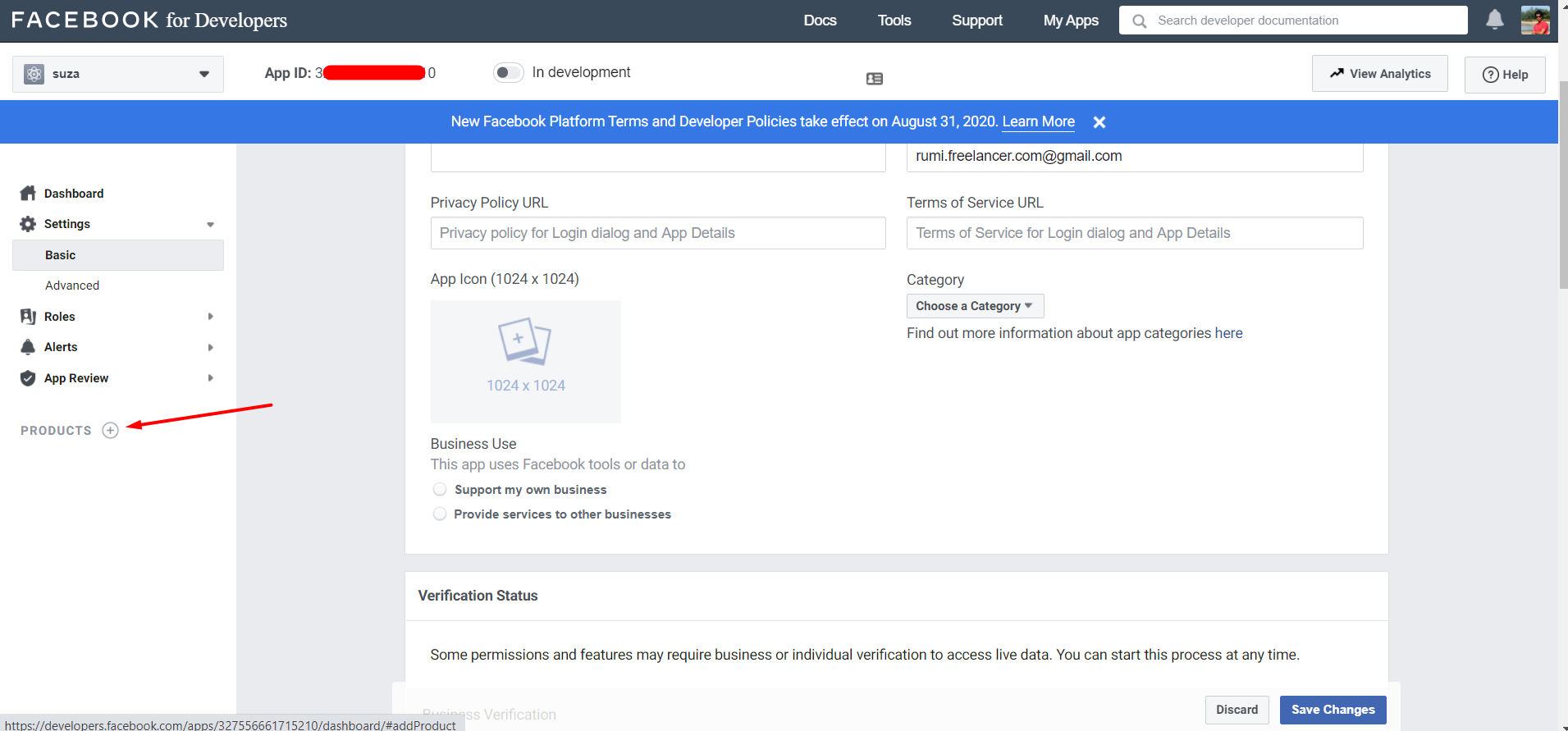1568x731 pixels.
Task: Expand the App Review submenu arrow
Action: click(x=210, y=378)
